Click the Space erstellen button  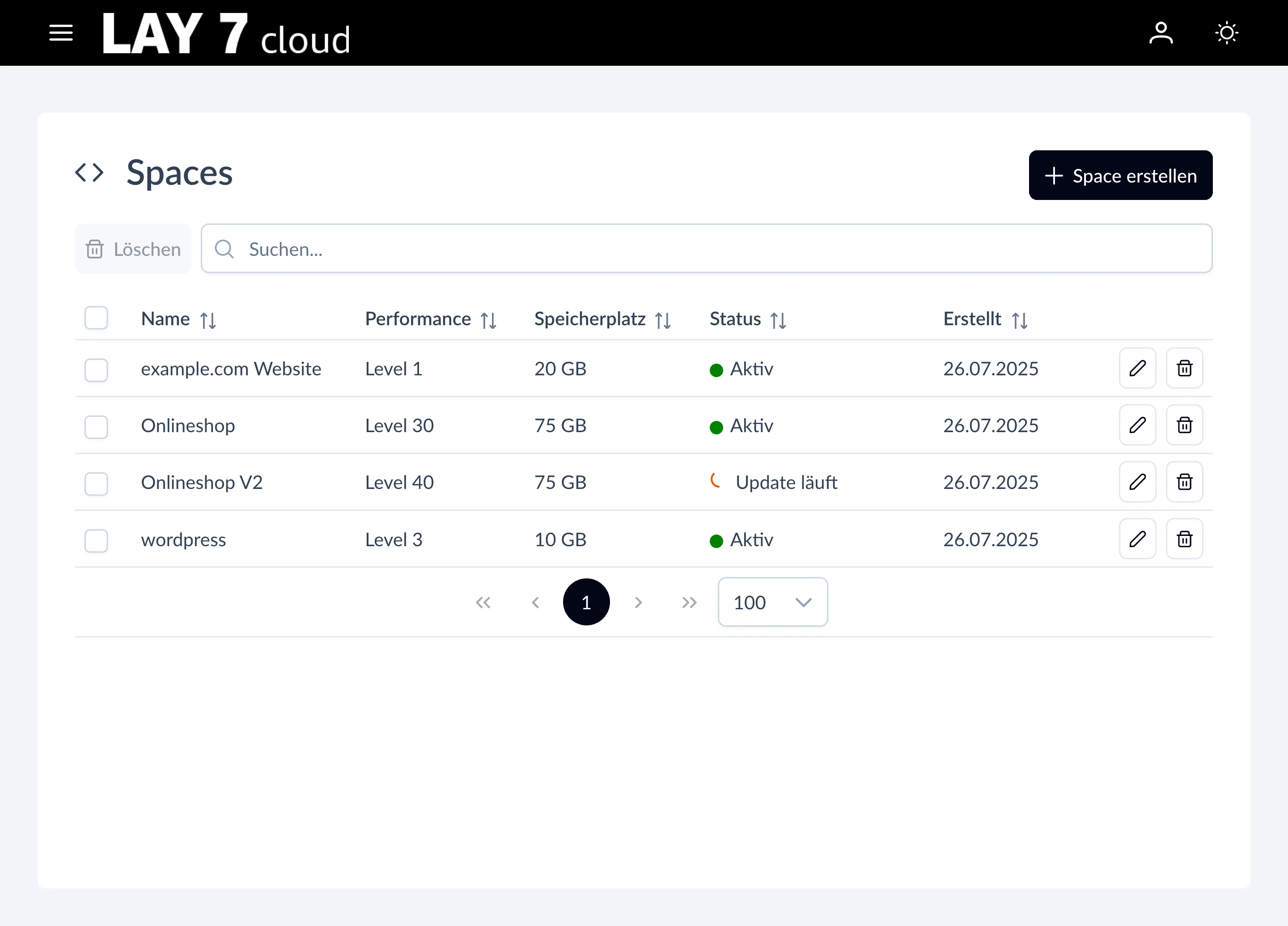[x=1120, y=175]
